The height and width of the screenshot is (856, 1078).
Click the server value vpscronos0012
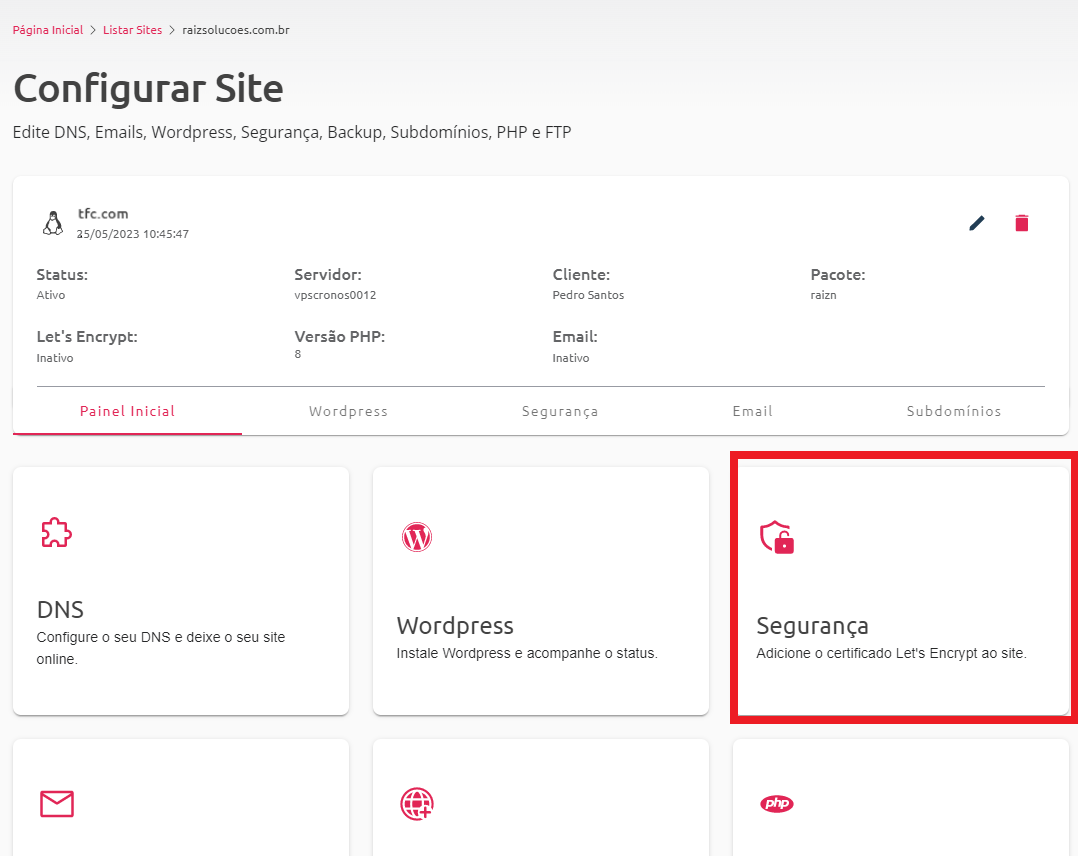point(336,295)
